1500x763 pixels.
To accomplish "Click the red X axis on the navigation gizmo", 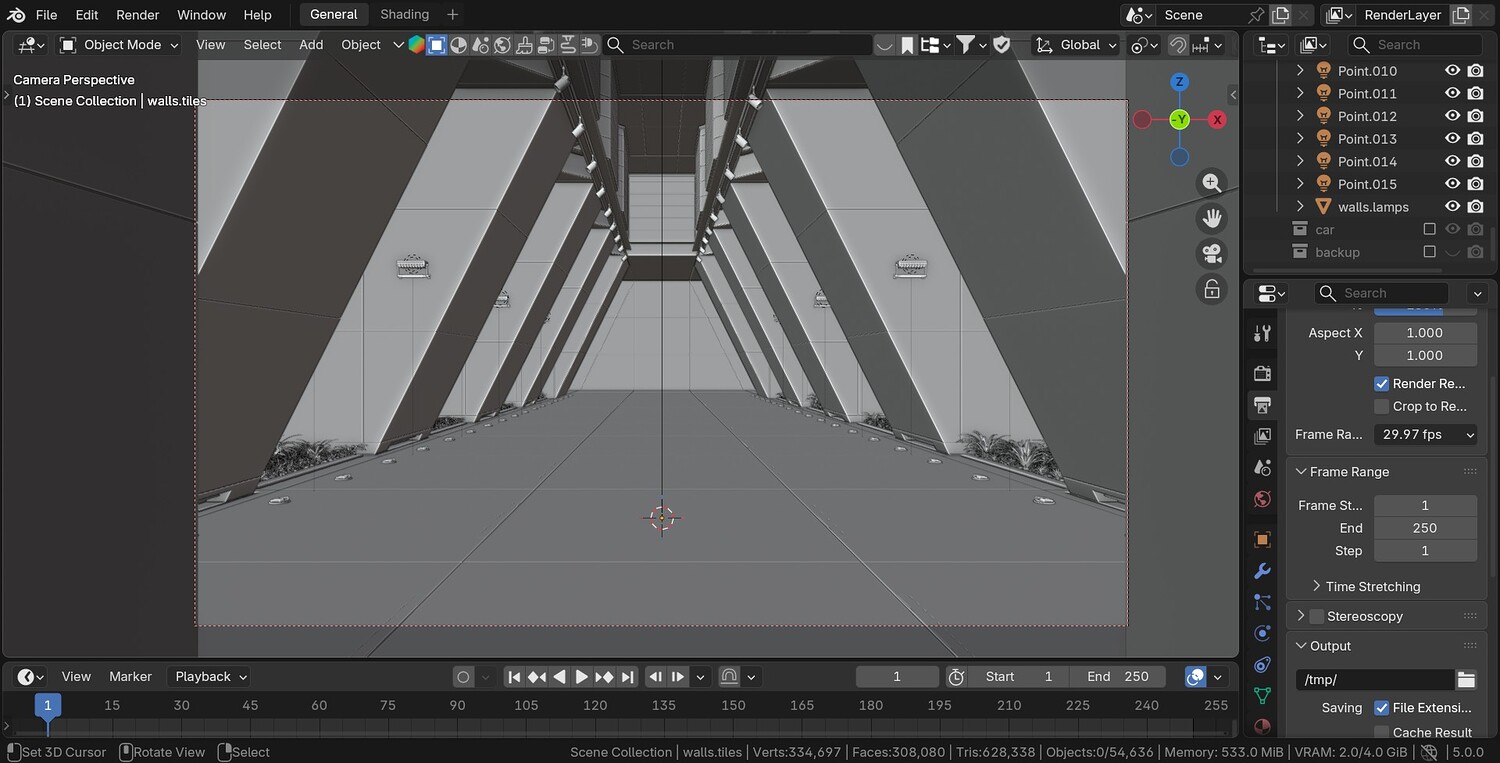I will (1217, 120).
